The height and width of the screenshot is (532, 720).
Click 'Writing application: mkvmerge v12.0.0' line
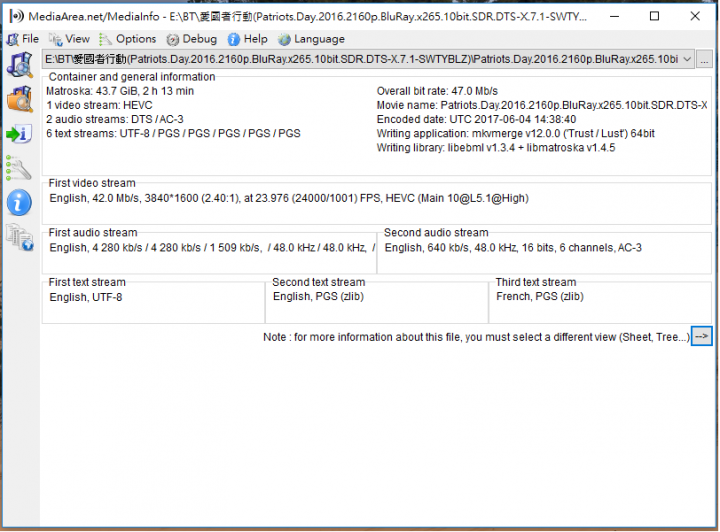tap(516, 134)
